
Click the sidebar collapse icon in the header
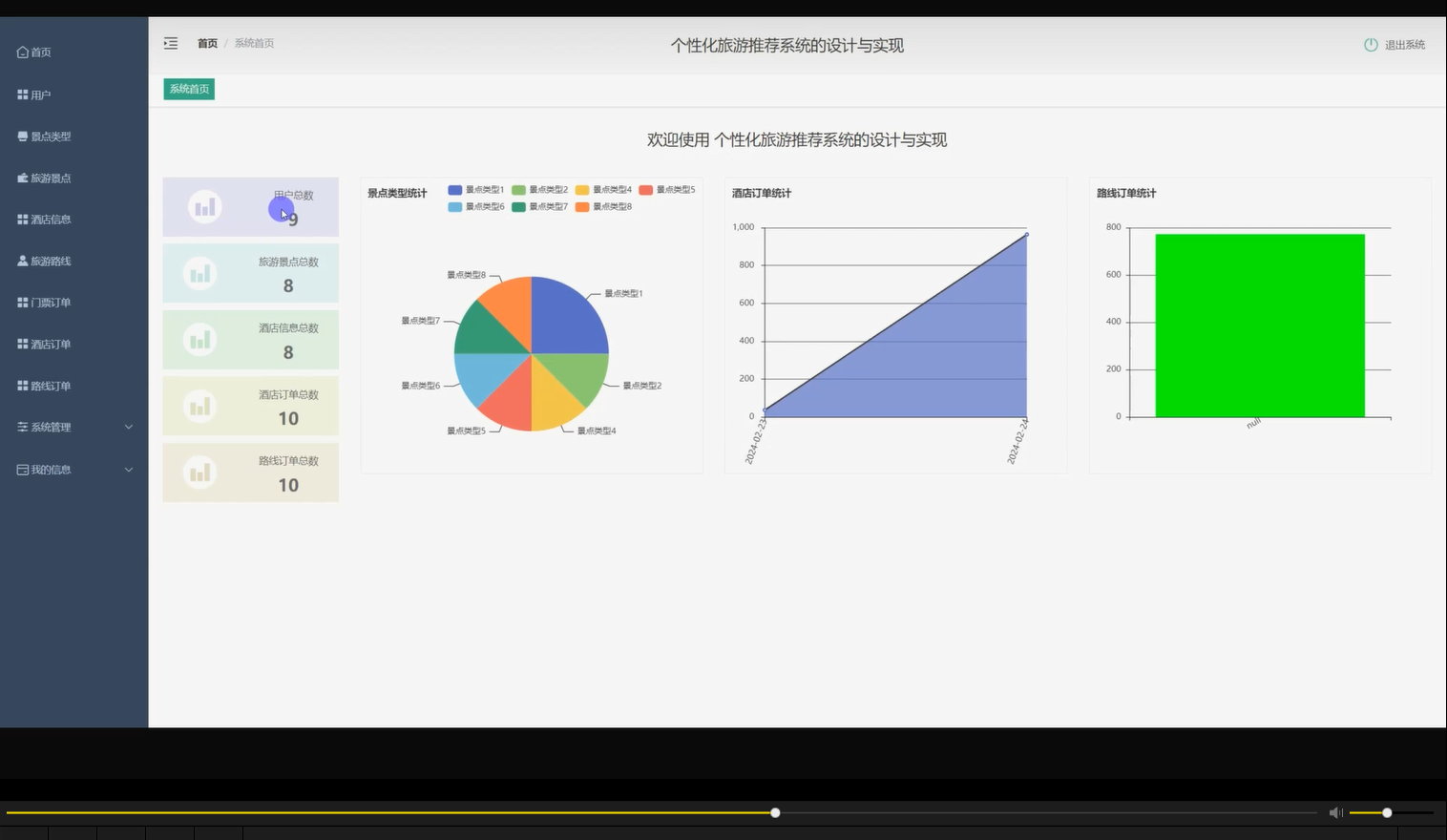[x=171, y=43]
